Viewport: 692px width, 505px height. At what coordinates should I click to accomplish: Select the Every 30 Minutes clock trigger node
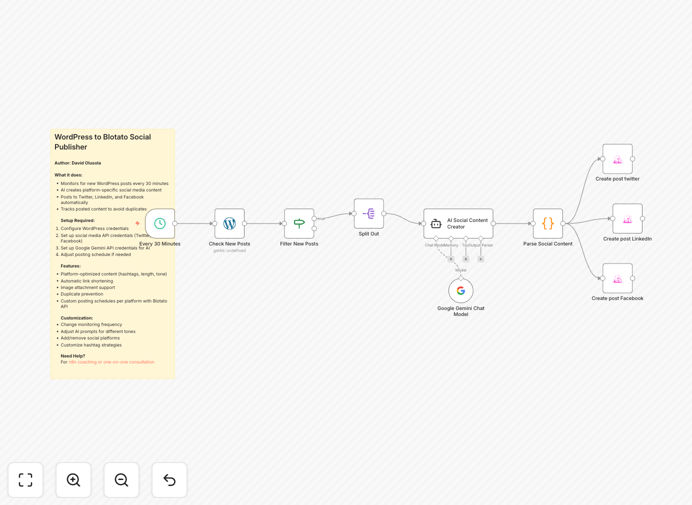[x=160, y=223]
